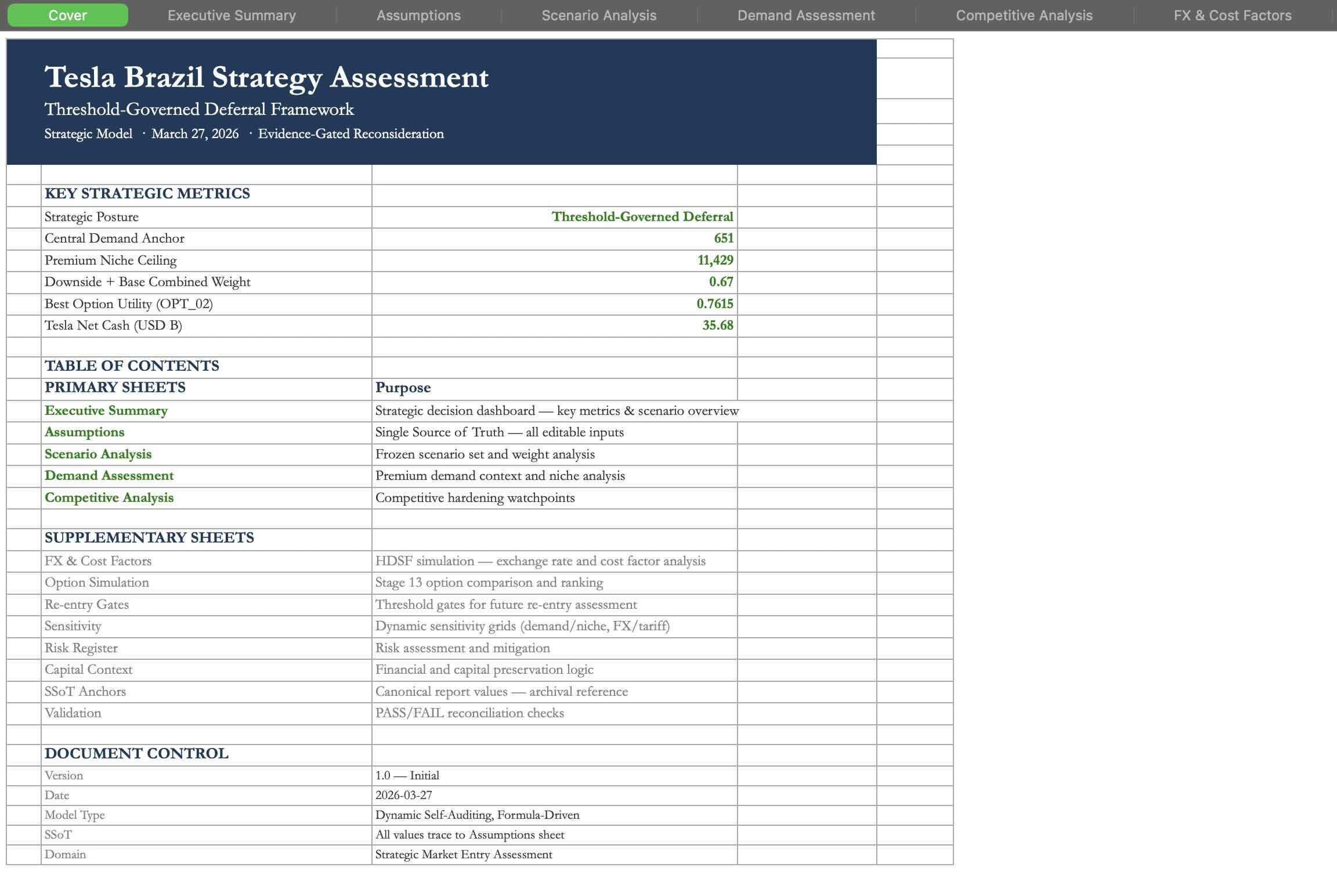Select the Tesla Net Cash value 35.68

click(717, 326)
